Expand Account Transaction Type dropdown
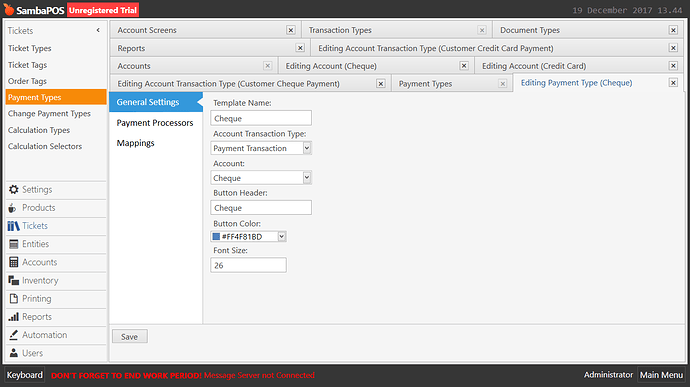 coord(307,148)
